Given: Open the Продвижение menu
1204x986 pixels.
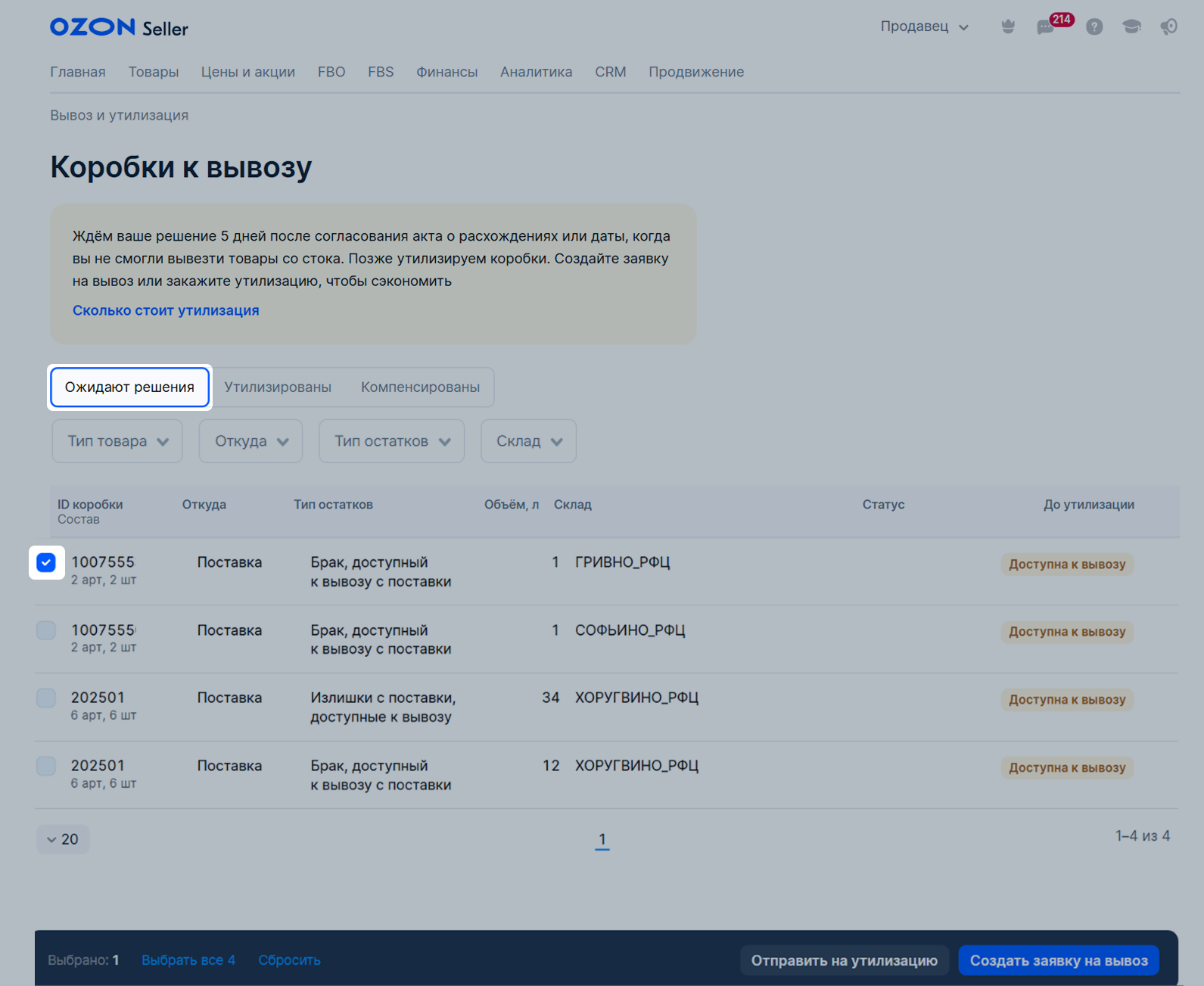Looking at the screenshot, I should coord(696,72).
